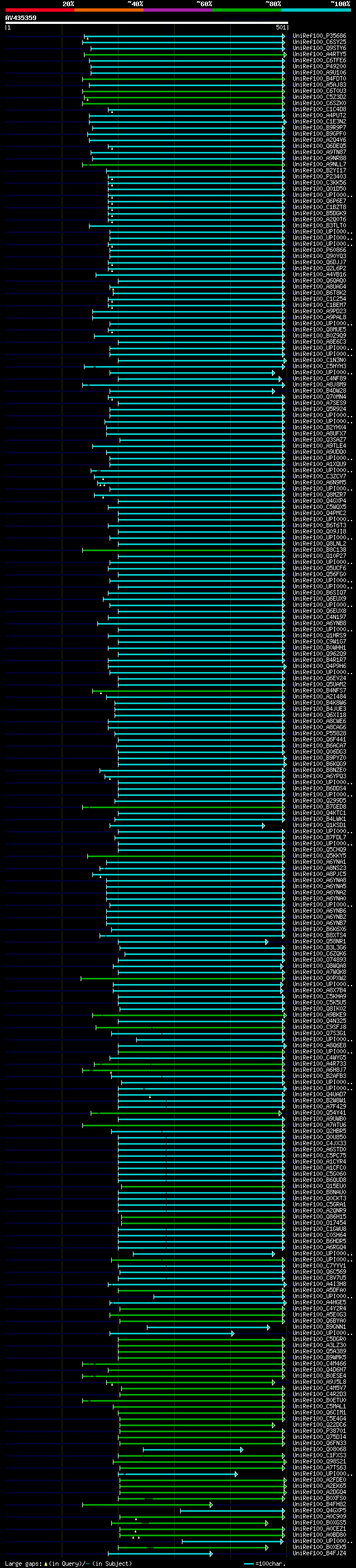This screenshot has height=1568, width=356.
Task: Click UniRef100_P49200 in the hit list
Action: pos(319,66)
